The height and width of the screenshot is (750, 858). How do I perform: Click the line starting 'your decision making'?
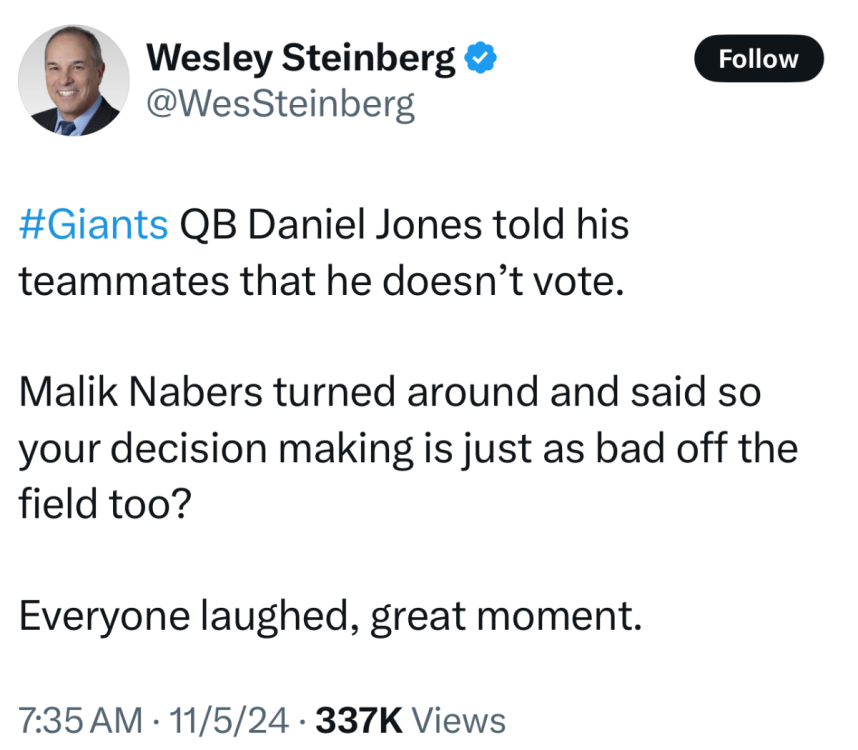[408, 448]
